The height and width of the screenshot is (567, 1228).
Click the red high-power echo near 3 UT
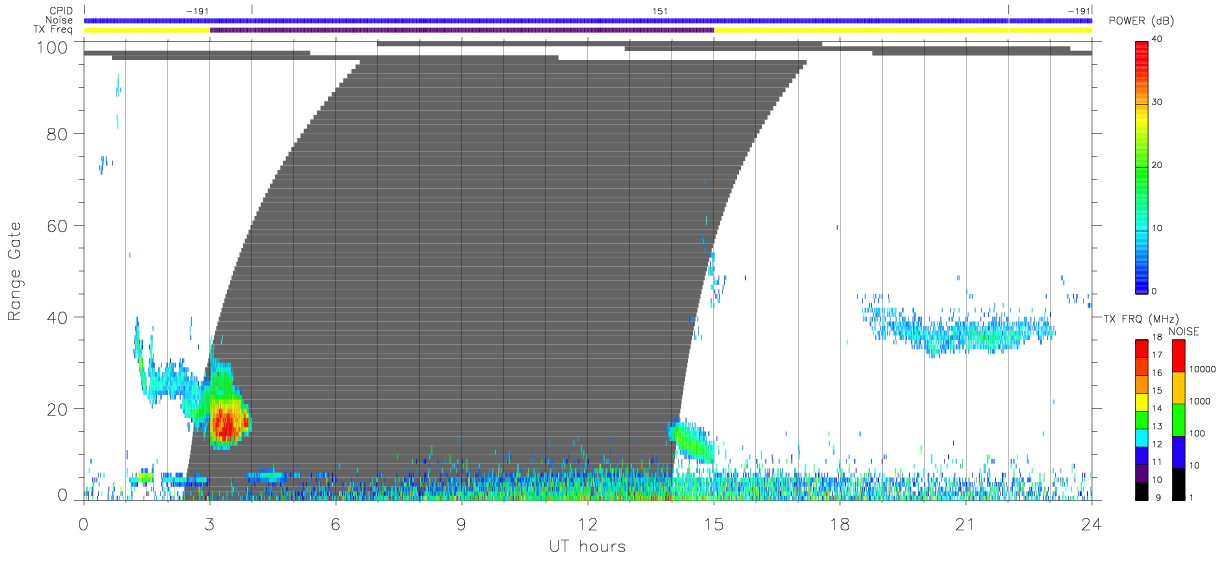(227, 425)
